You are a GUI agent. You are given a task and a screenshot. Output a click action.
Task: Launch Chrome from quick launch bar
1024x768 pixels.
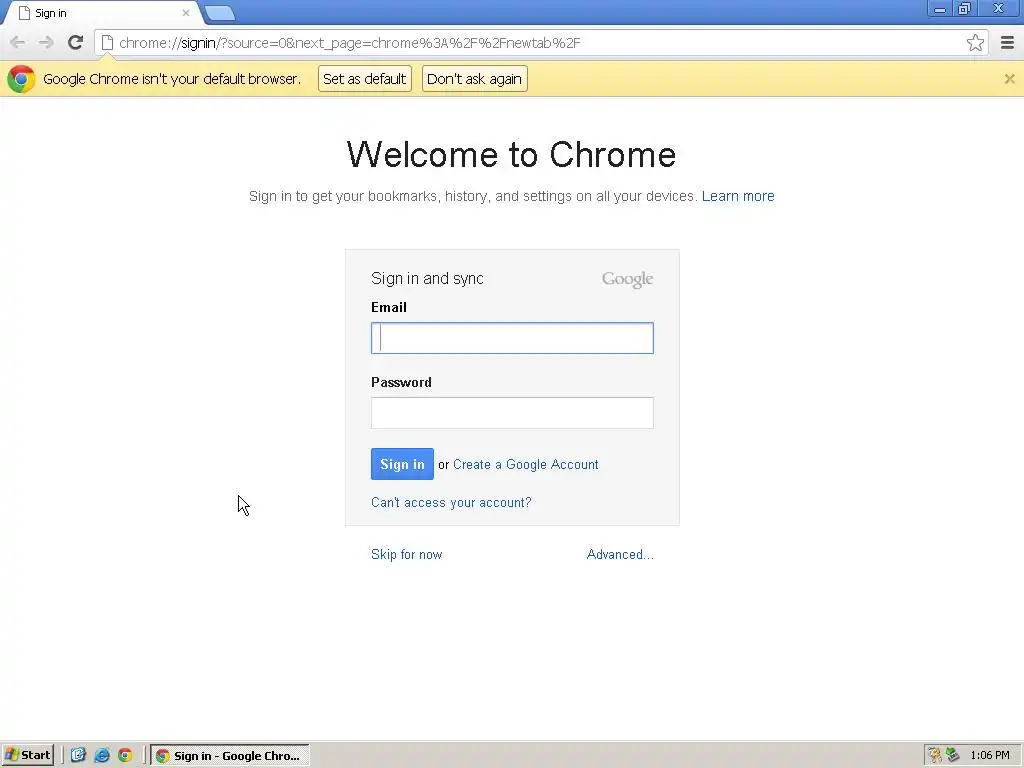(125, 756)
